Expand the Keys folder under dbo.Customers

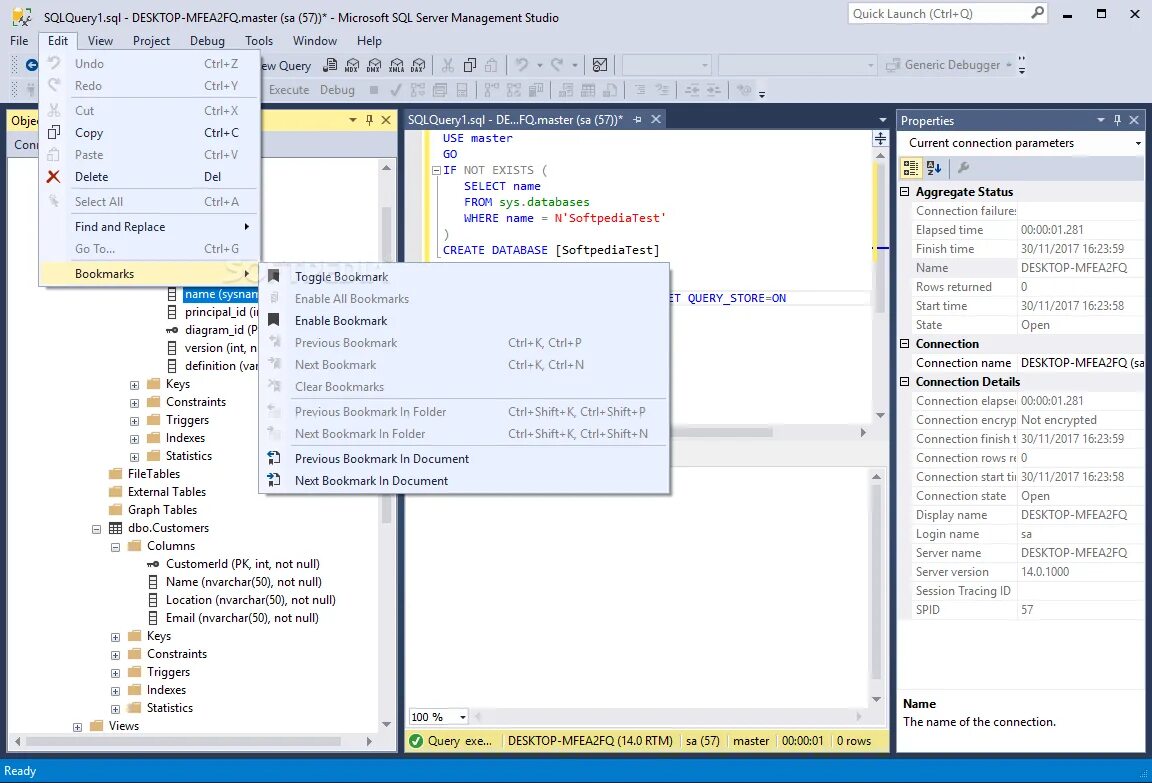(115, 637)
